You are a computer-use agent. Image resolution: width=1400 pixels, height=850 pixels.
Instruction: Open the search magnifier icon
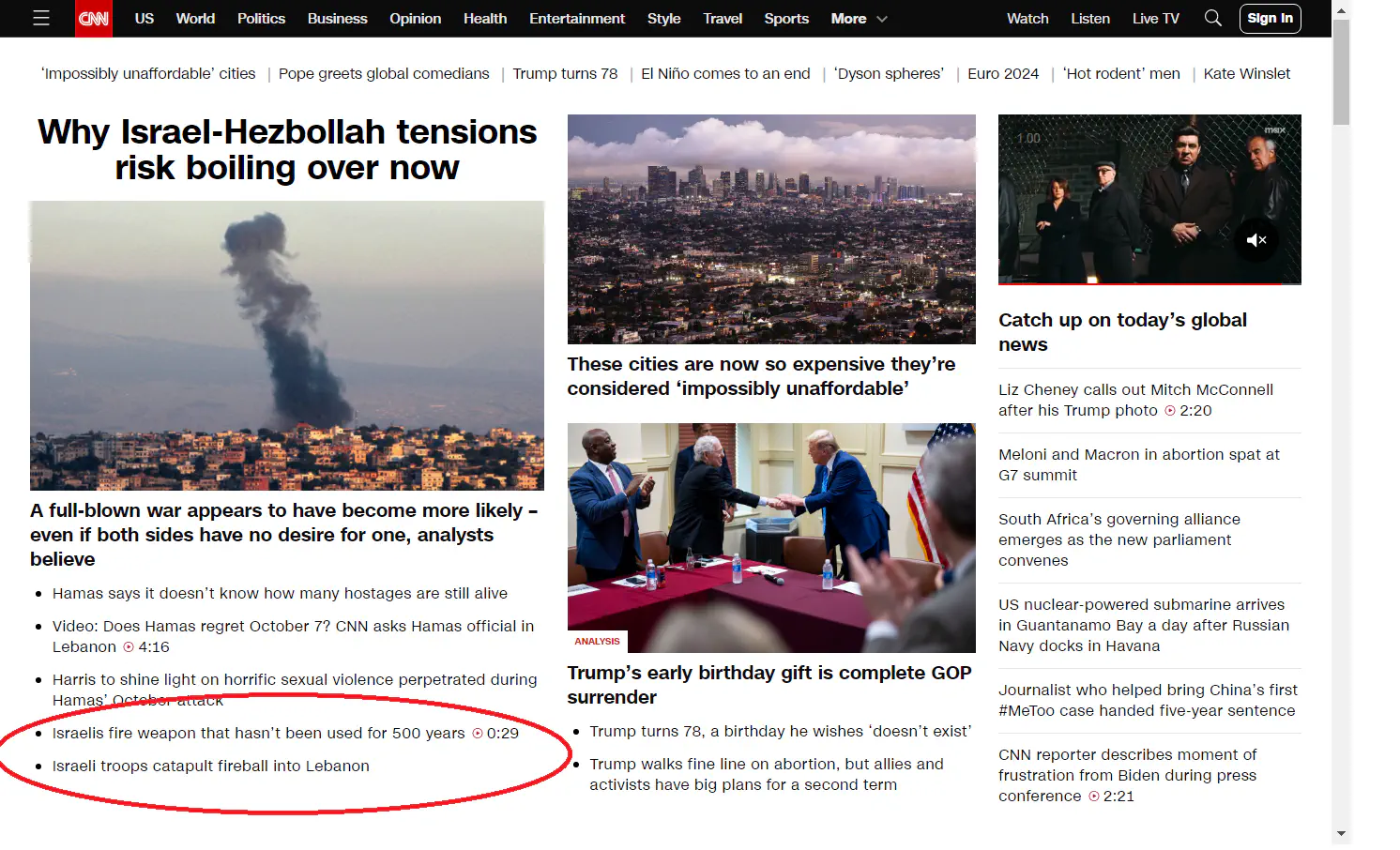[x=1212, y=19]
